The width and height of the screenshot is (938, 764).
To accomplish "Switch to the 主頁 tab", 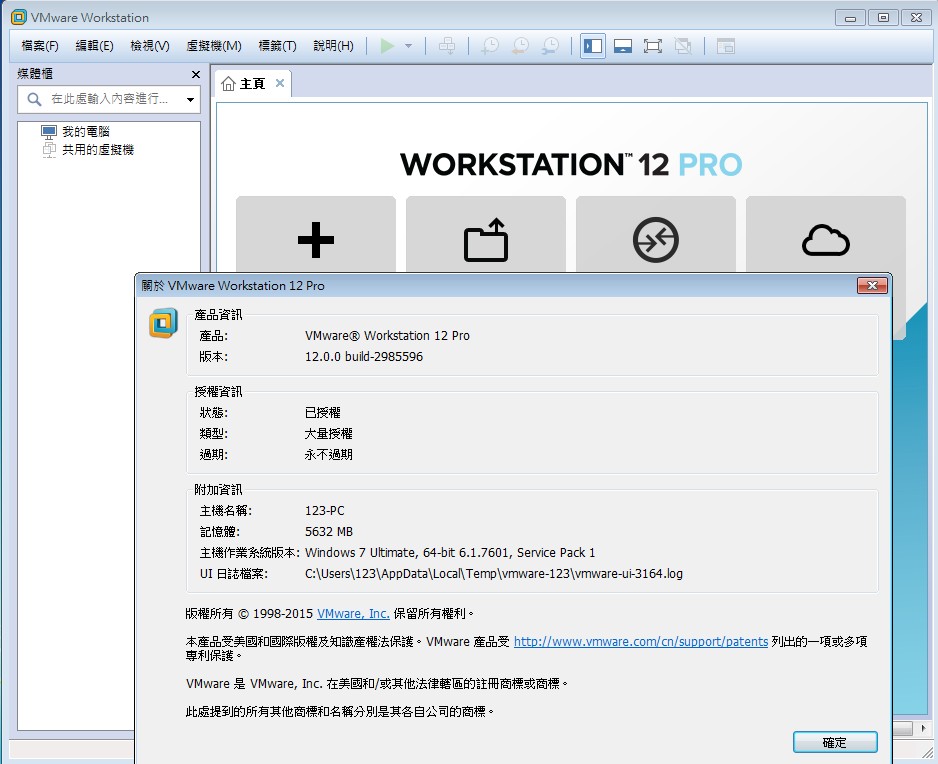I will [x=252, y=84].
